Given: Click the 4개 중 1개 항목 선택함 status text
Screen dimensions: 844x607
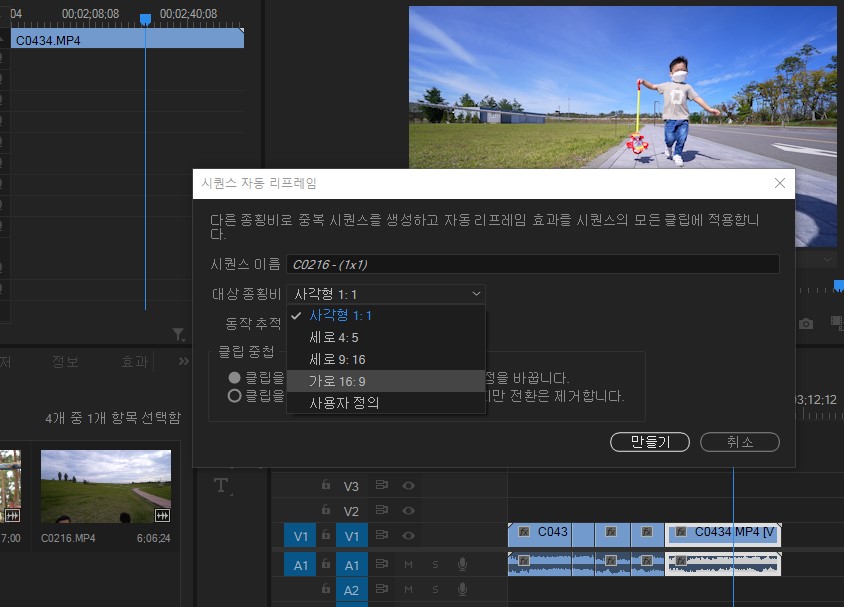Looking at the screenshot, I should pos(113,418).
